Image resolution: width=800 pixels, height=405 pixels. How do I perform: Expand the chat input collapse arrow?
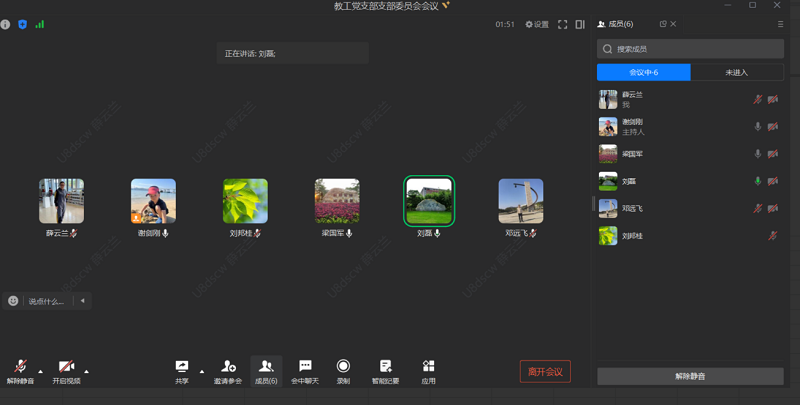click(x=83, y=301)
